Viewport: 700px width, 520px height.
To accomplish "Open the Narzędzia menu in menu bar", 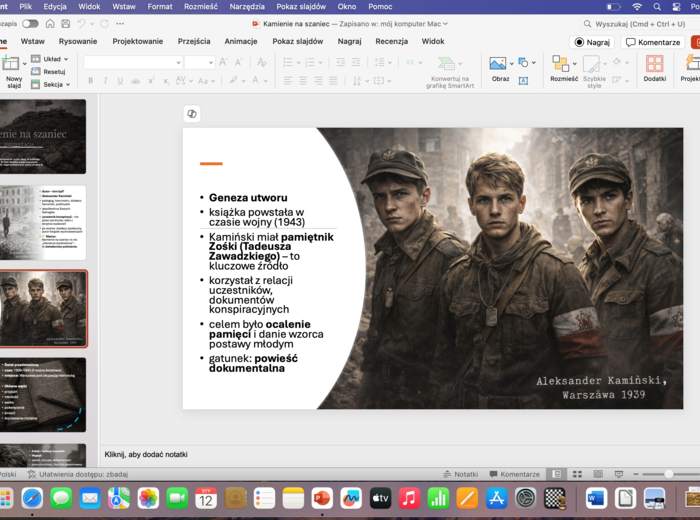I will [x=247, y=6].
